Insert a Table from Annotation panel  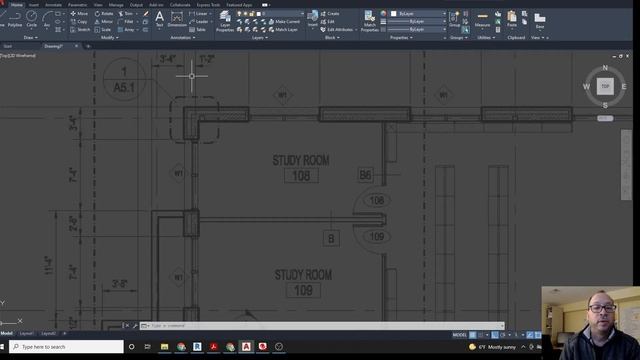[x=198, y=30]
